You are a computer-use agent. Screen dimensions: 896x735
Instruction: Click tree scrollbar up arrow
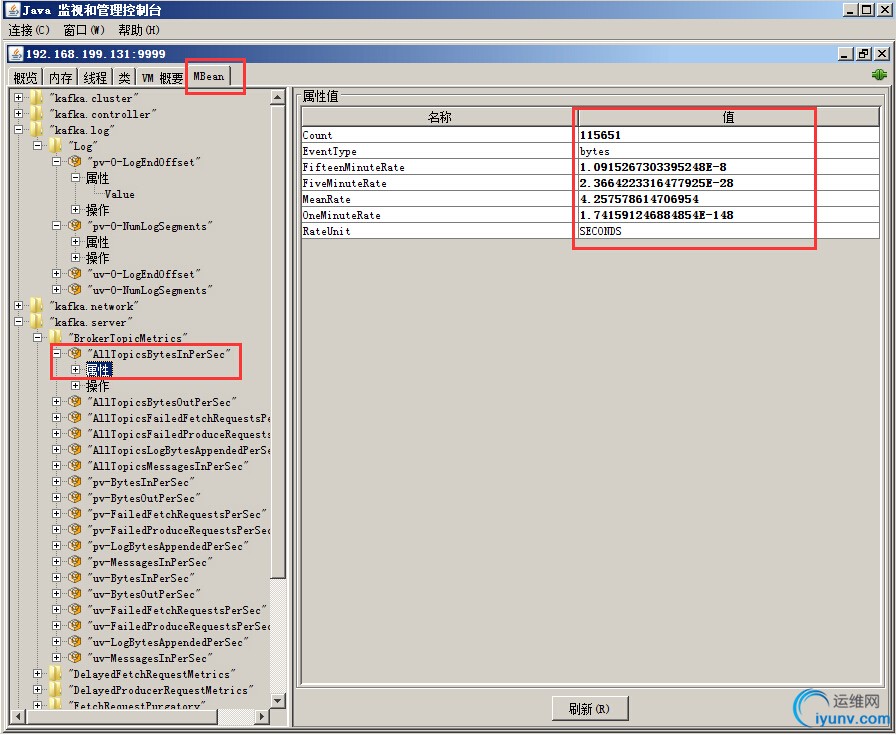277,98
